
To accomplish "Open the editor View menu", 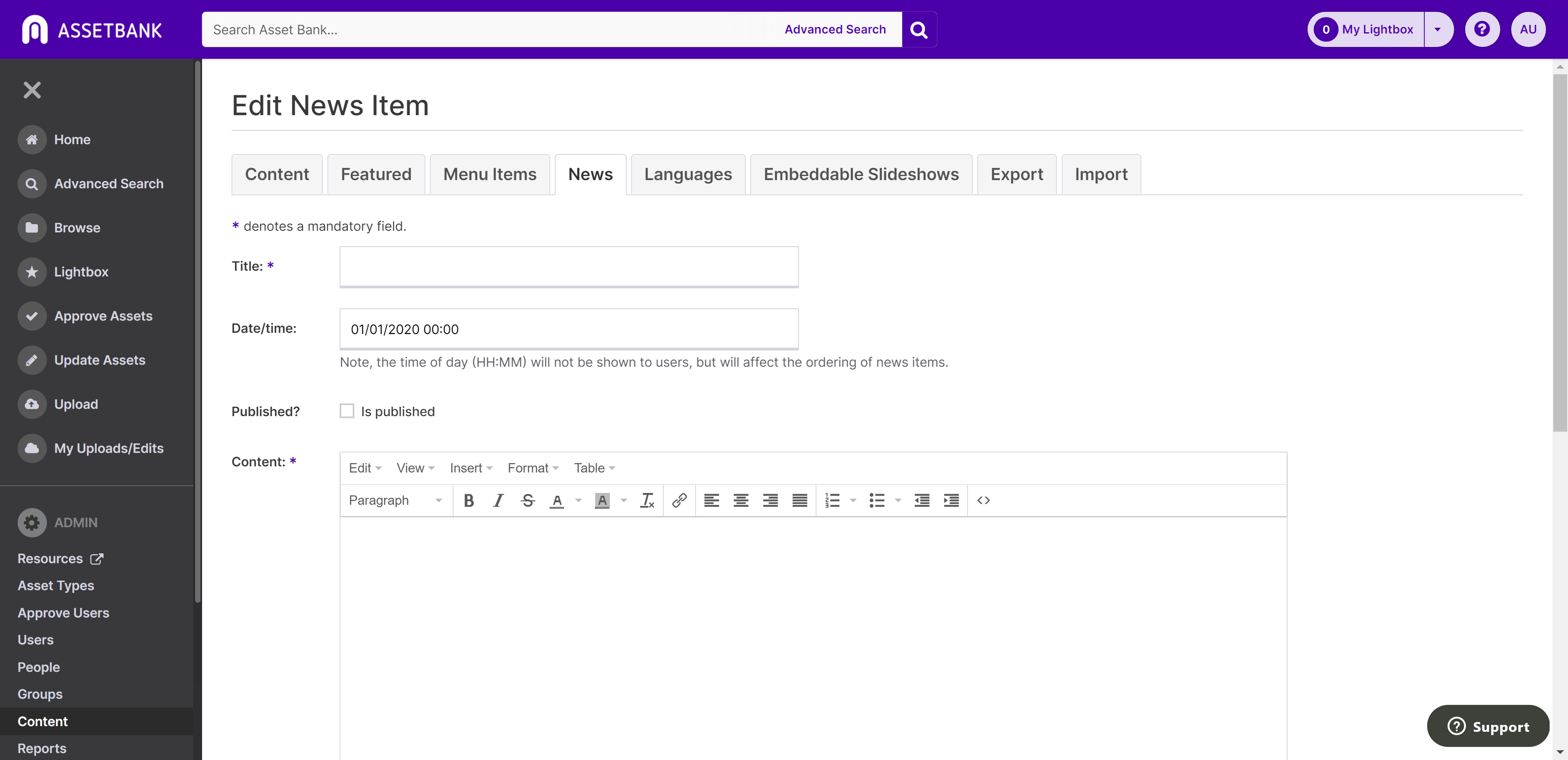I will [416, 468].
